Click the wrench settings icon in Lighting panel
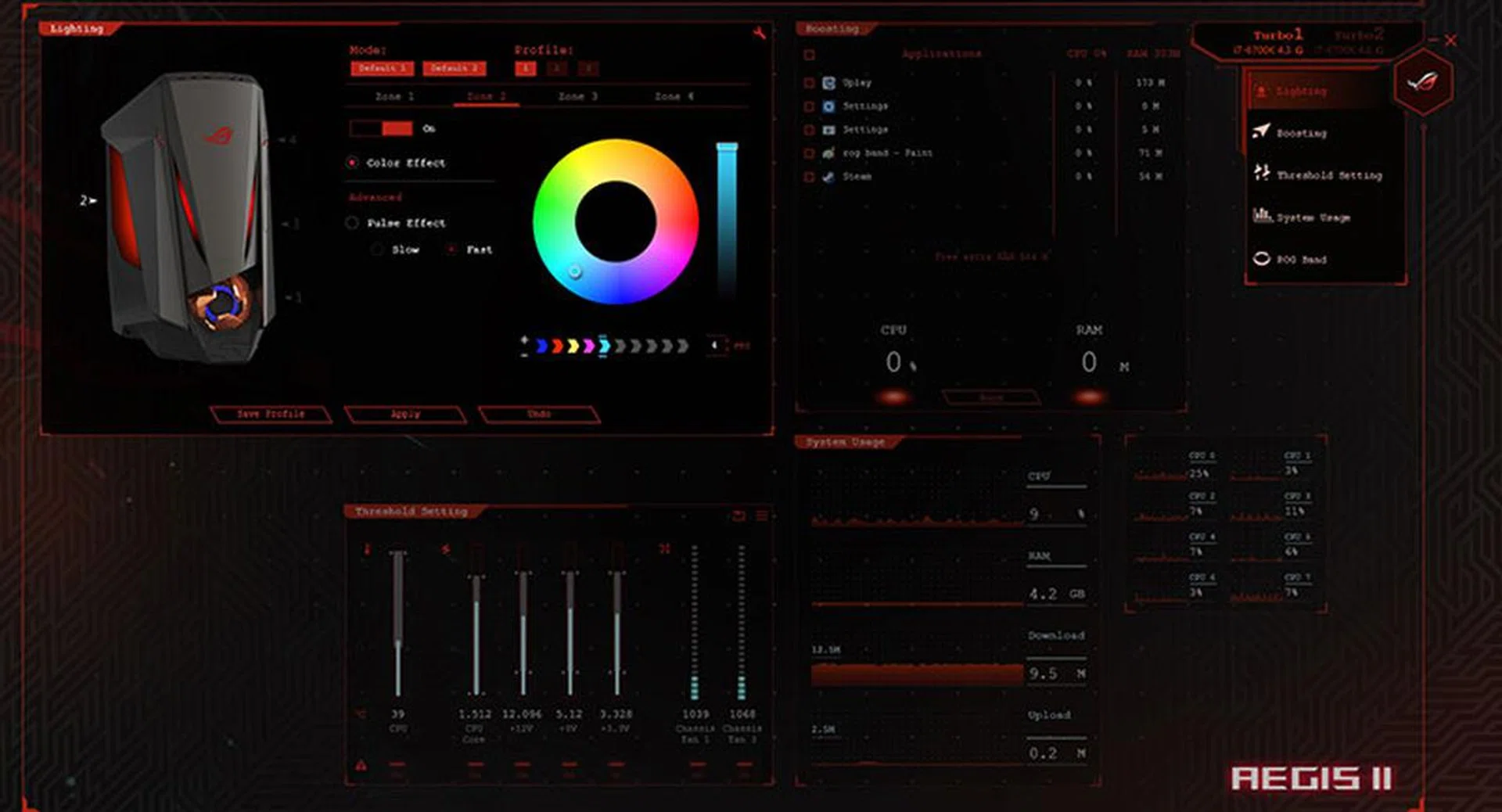Viewport: 1502px width, 812px height. point(759,33)
